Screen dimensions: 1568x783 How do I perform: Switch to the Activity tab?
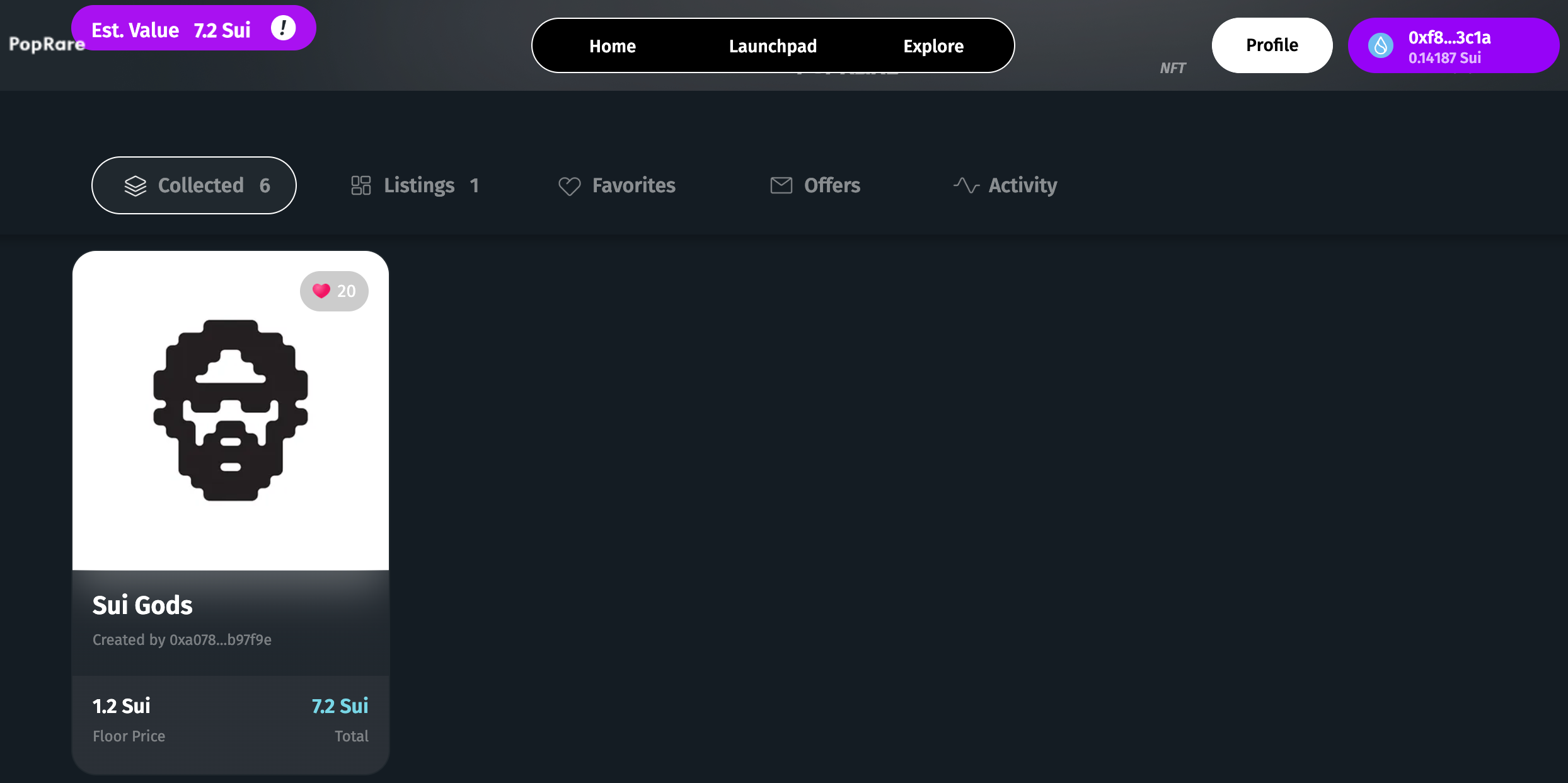tap(1022, 185)
